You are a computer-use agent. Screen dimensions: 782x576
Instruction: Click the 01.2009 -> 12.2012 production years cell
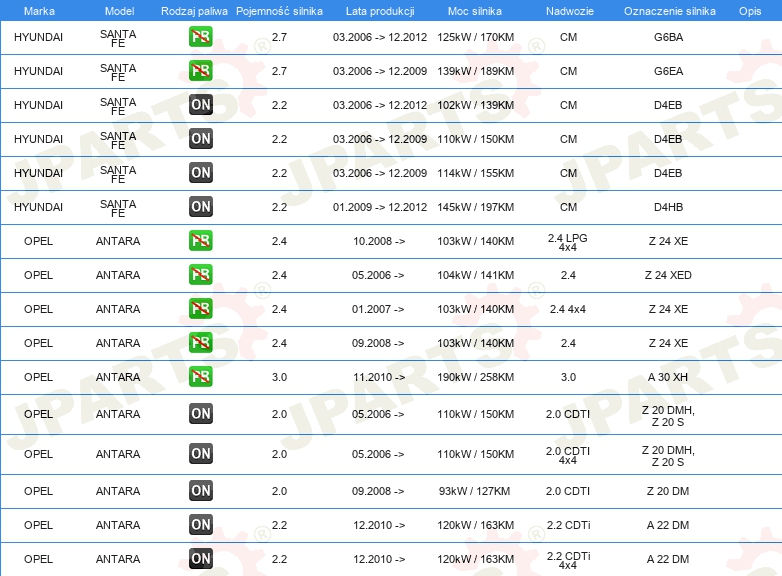[378, 207]
